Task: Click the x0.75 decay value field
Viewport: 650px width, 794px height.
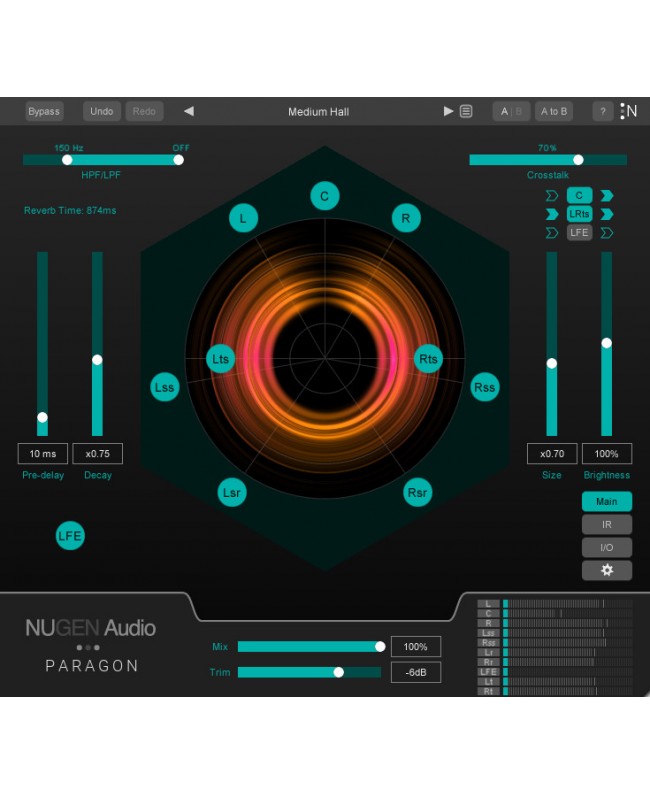Action: 98,454
